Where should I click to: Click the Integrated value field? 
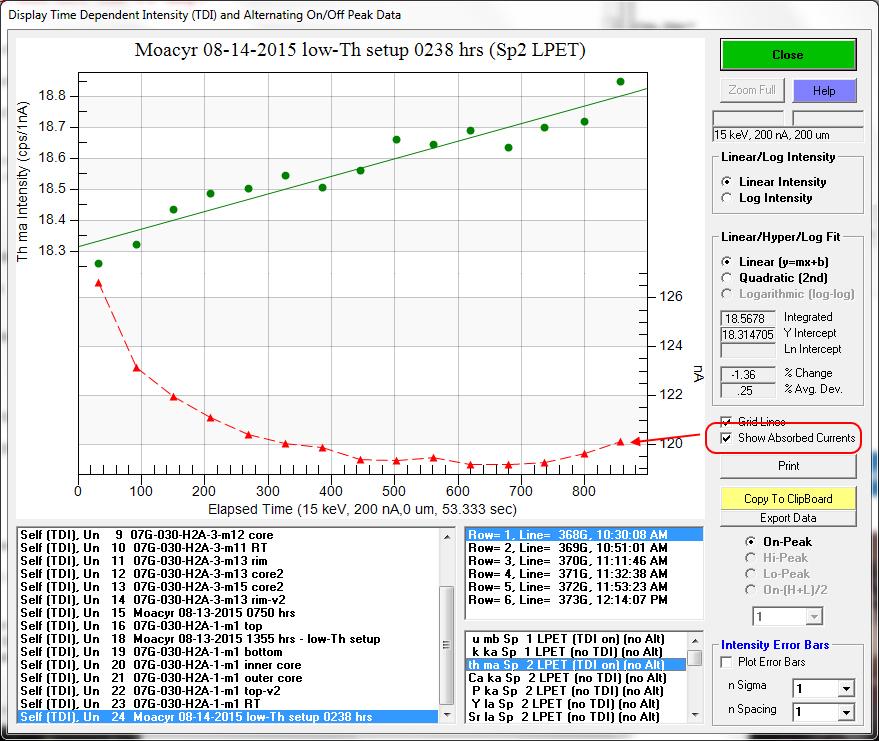[747, 318]
